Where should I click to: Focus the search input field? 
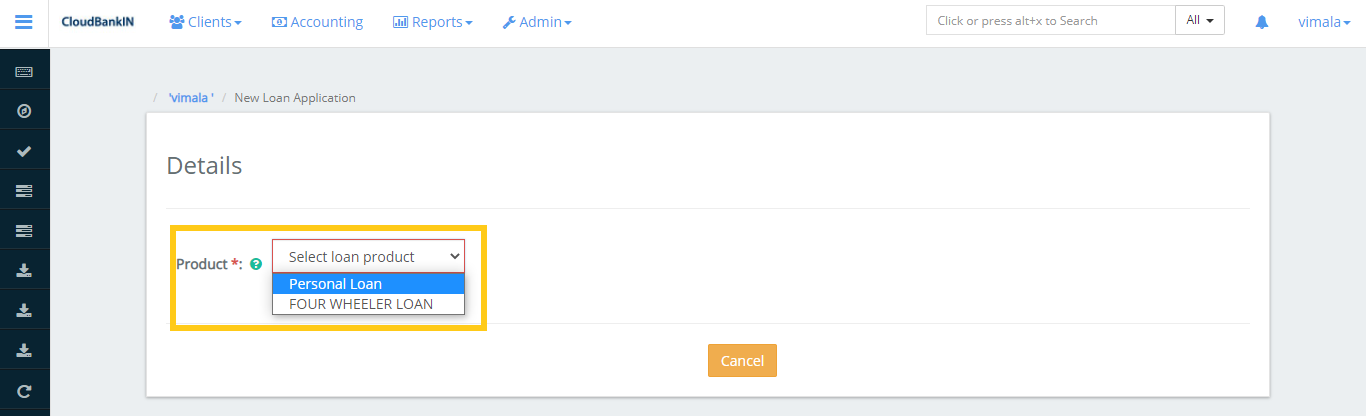click(x=1049, y=21)
